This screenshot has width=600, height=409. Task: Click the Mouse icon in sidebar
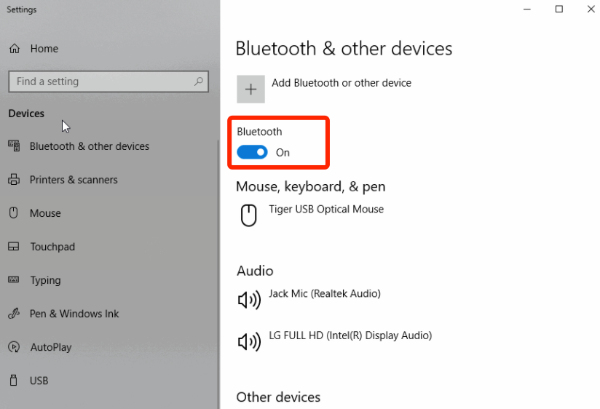14,213
